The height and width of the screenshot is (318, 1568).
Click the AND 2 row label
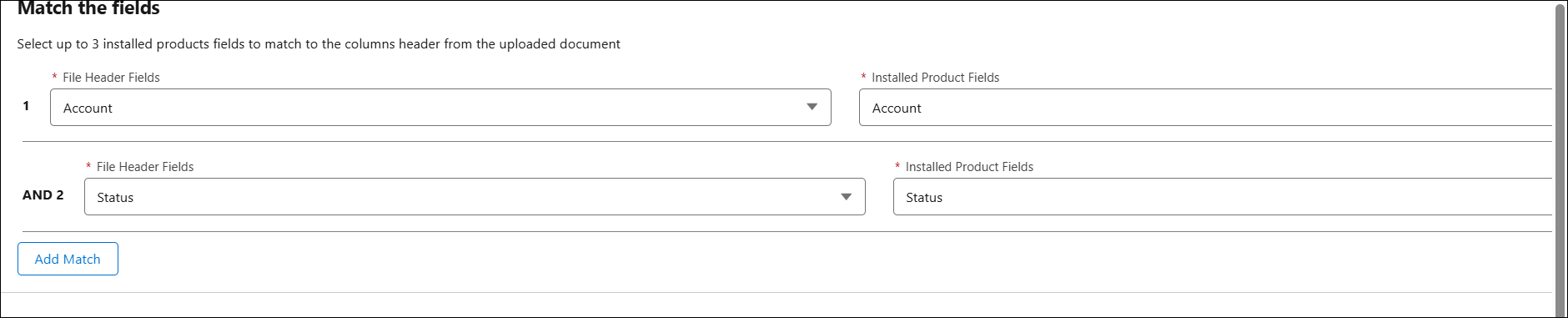[x=43, y=194]
